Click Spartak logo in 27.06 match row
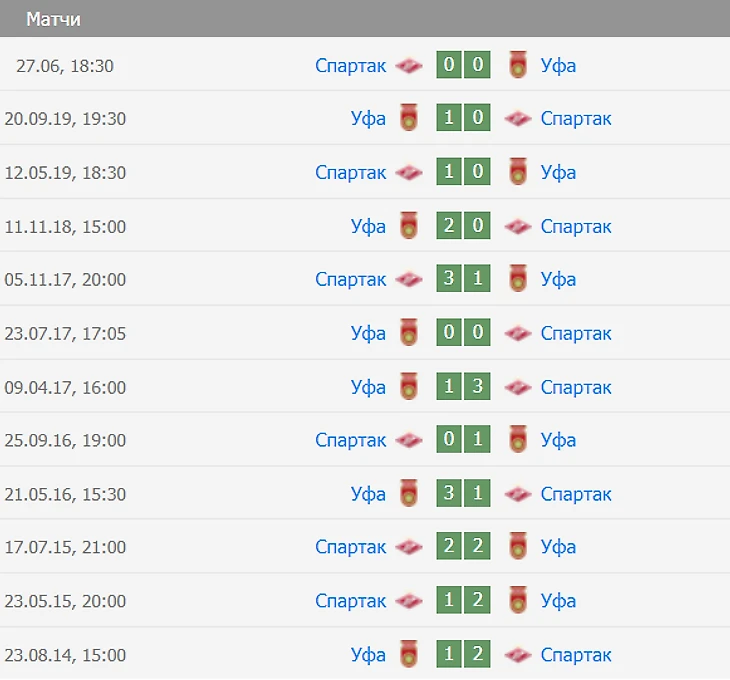 (x=409, y=66)
